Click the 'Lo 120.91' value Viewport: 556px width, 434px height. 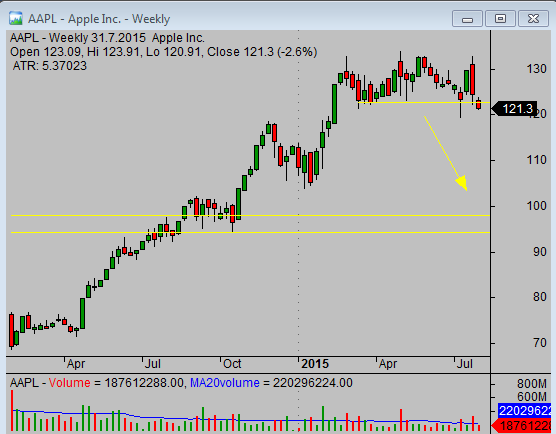(x=173, y=52)
